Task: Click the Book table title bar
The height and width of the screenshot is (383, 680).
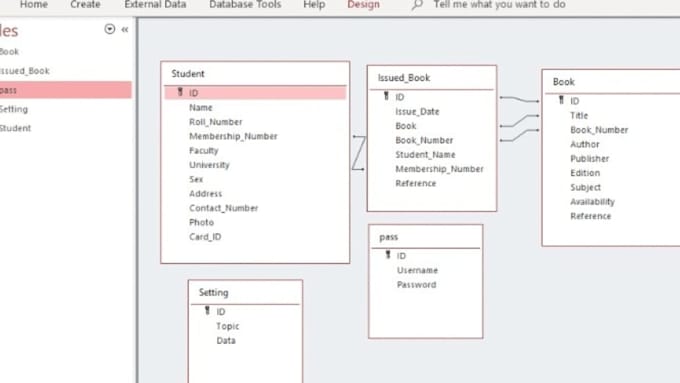Action: click(611, 82)
